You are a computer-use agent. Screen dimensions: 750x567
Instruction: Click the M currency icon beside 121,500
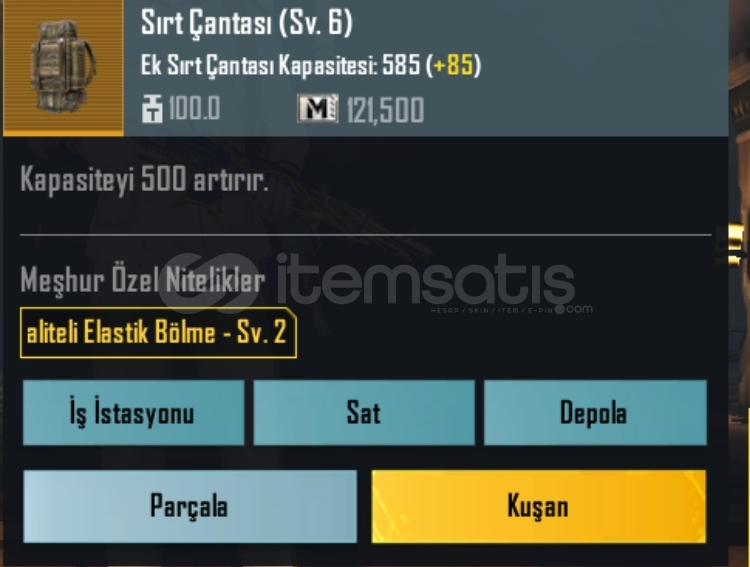[x=318, y=108]
